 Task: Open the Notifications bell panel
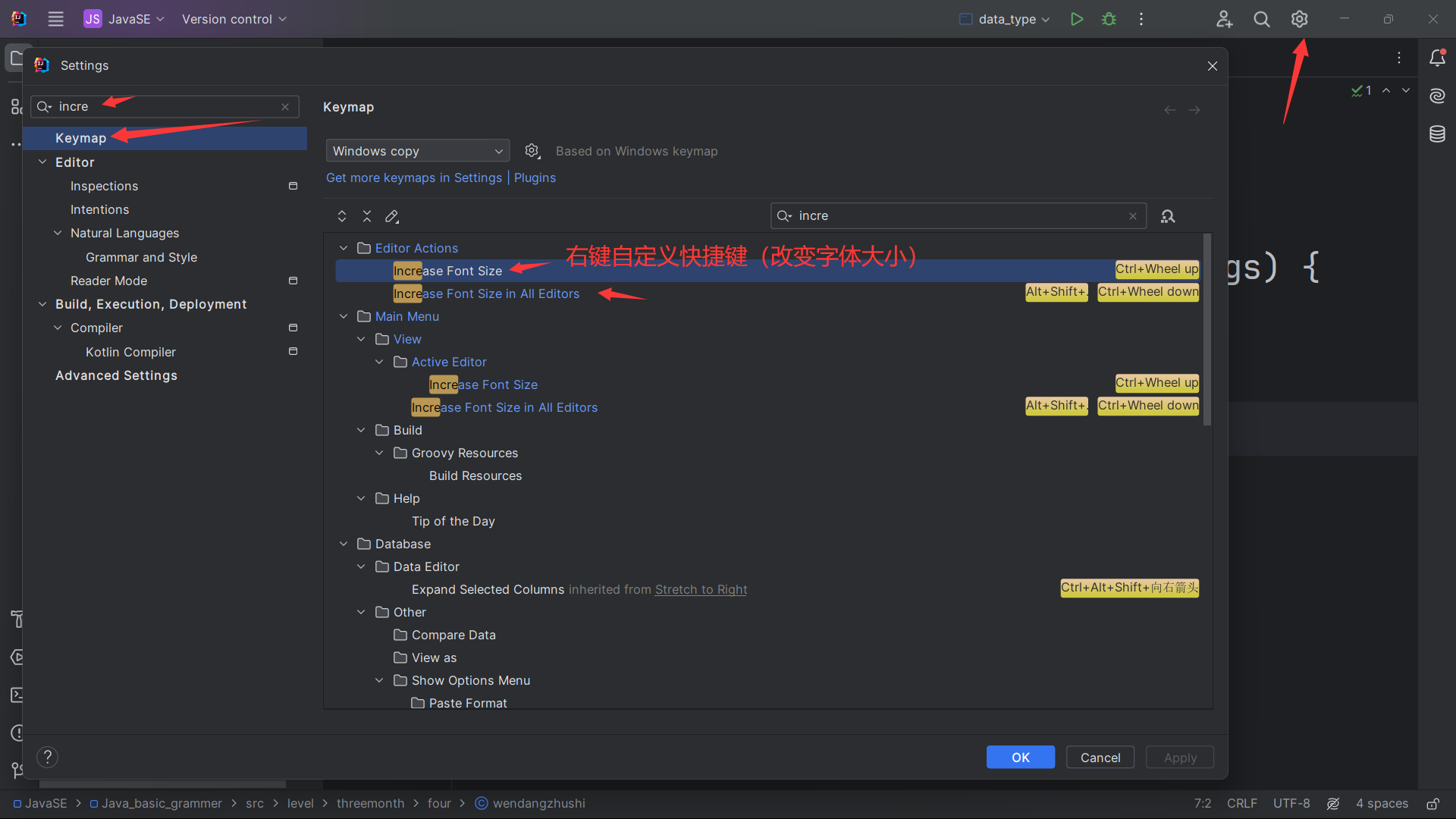click(x=1437, y=58)
